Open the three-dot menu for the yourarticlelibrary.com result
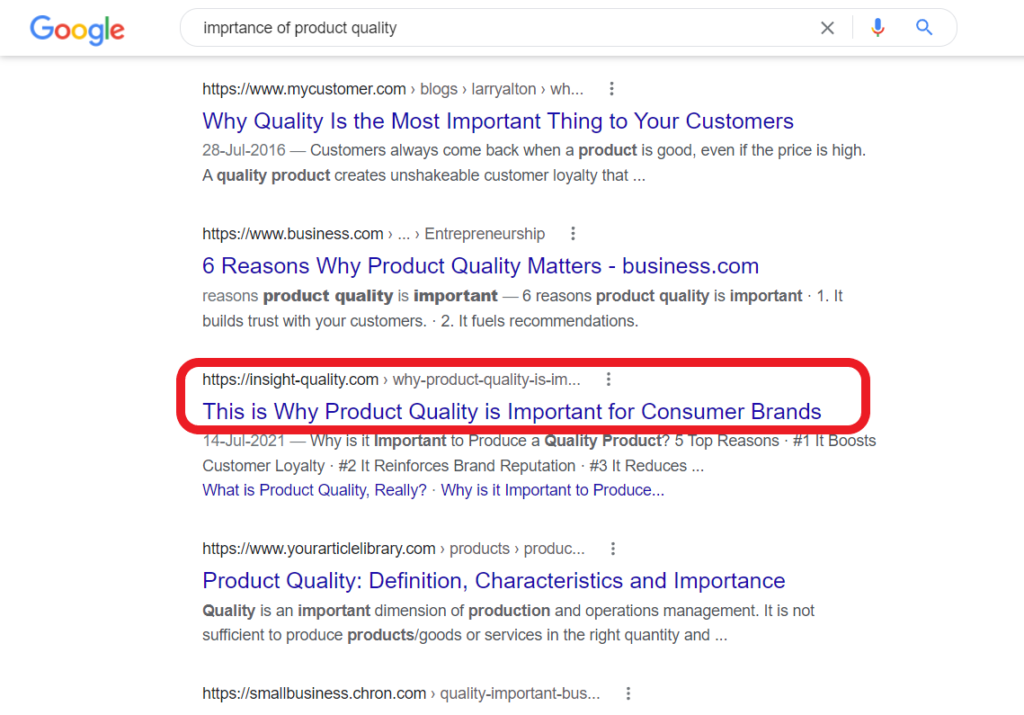Image resolution: width=1024 pixels, height=715 pixels. click(x=613, y=548)
